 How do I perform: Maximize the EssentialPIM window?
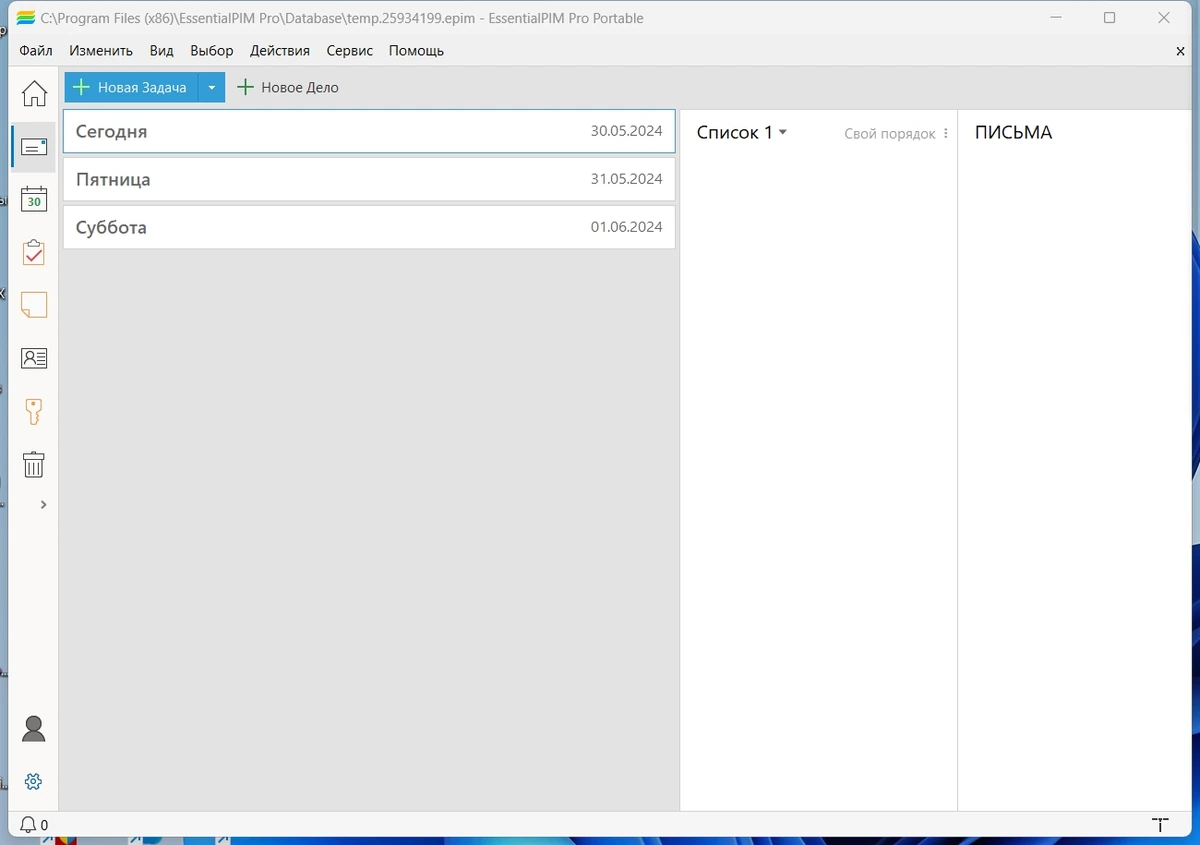pyautogui.click(x=1109, y=18)
